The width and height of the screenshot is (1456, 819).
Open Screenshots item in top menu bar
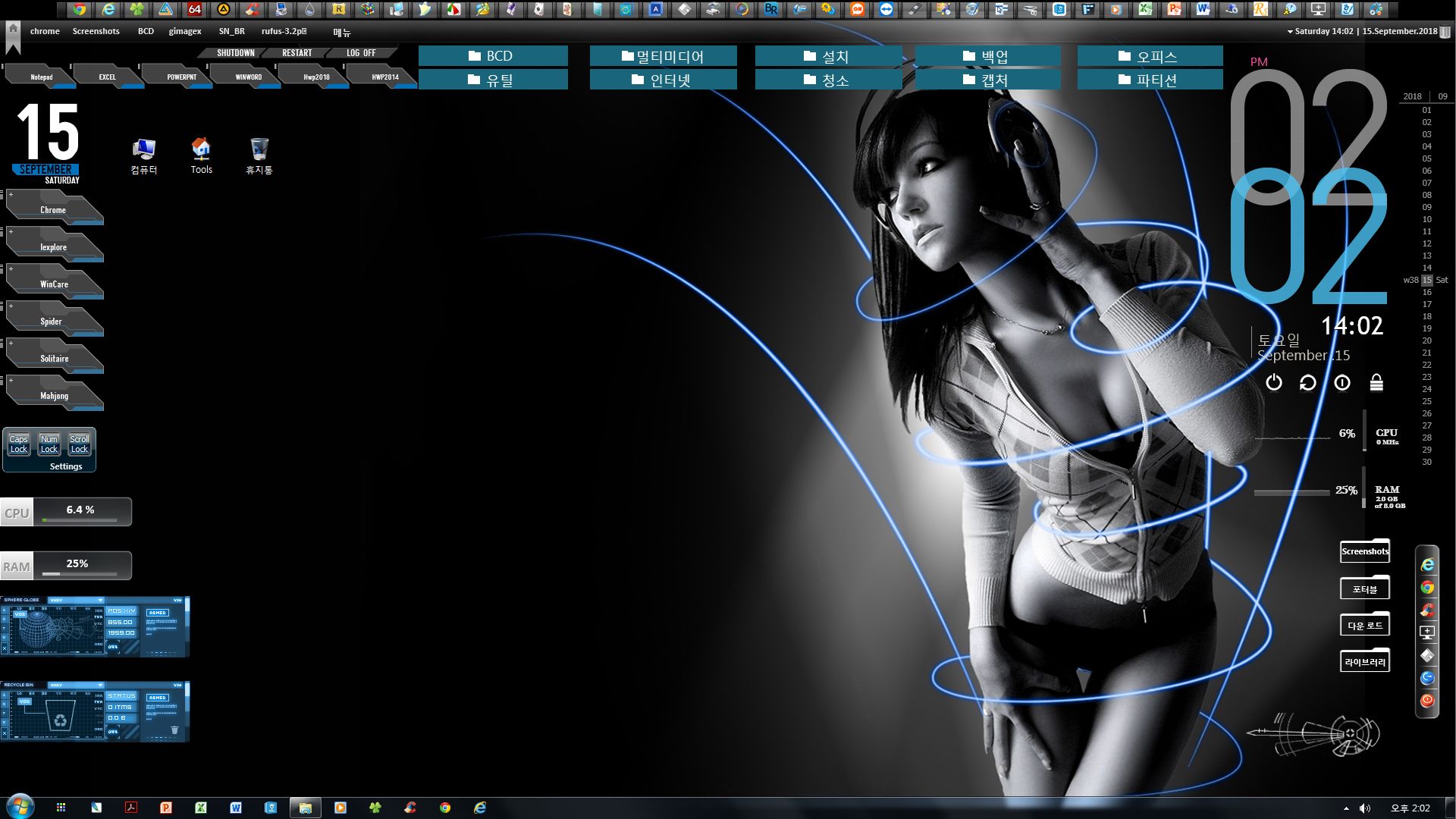(x=96, y=31)
